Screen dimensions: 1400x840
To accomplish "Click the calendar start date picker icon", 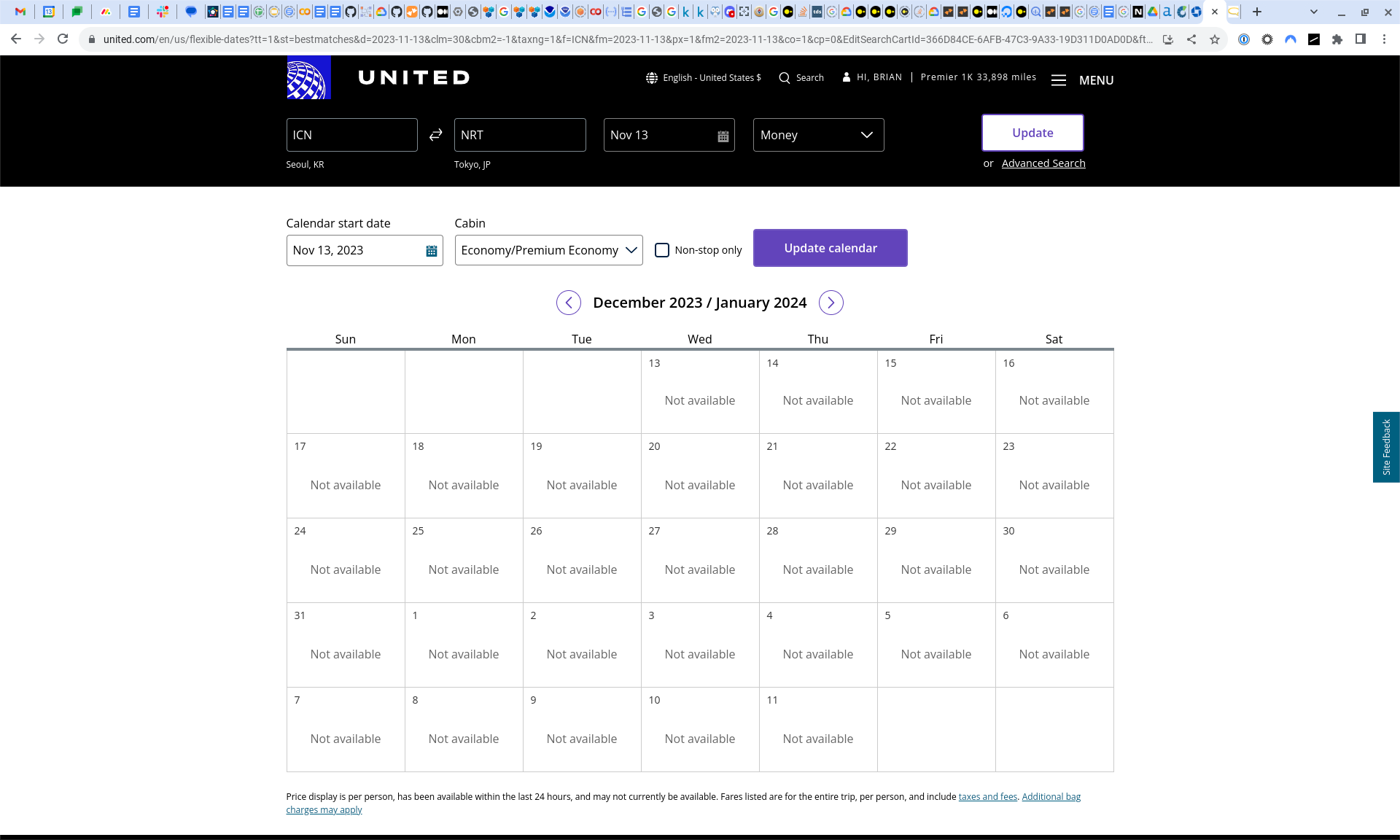I will pos(431,251).
